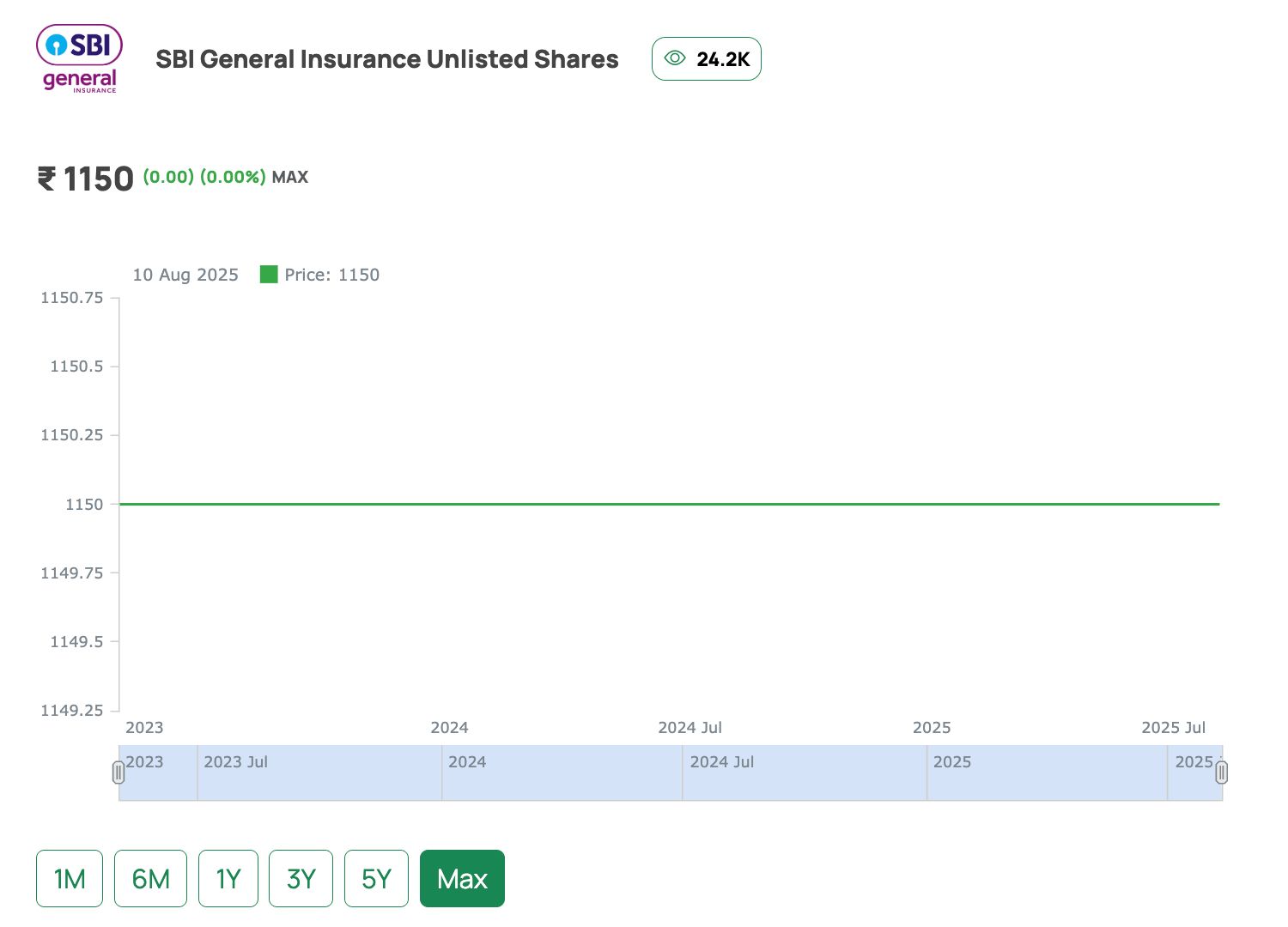Viewport: 1288px width, 927px height.
Task: Click the green Price legend swatch
Action: (x=269, y=275)
